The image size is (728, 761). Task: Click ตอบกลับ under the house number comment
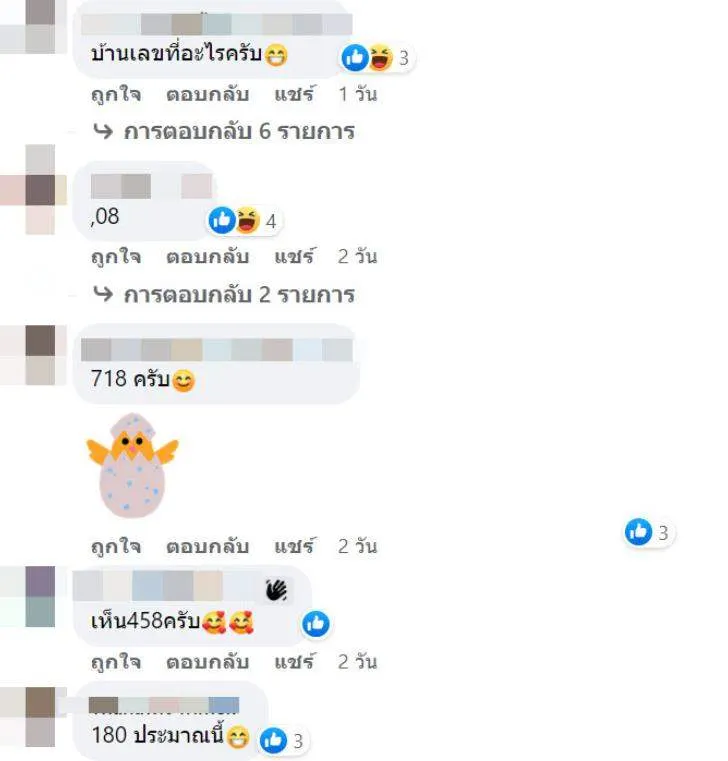207,94
